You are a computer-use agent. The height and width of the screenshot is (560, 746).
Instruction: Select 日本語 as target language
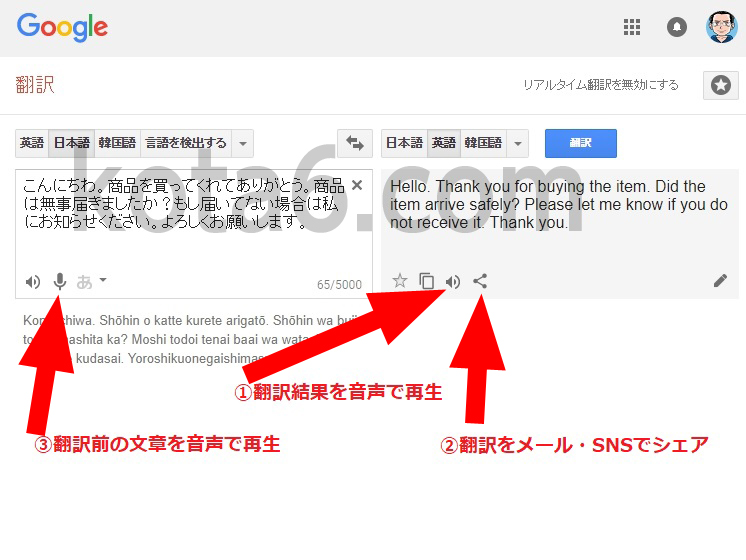[404, 143]
